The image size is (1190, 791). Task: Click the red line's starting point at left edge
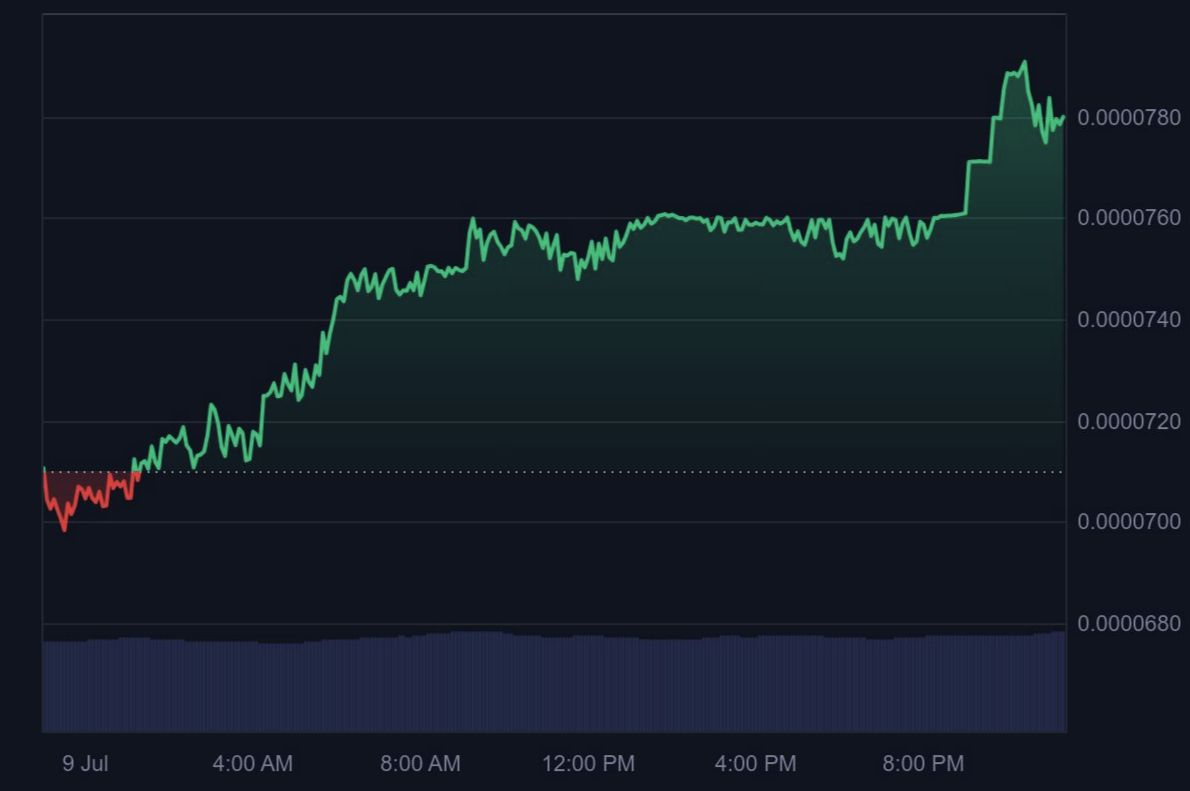(x=45, y=471)
